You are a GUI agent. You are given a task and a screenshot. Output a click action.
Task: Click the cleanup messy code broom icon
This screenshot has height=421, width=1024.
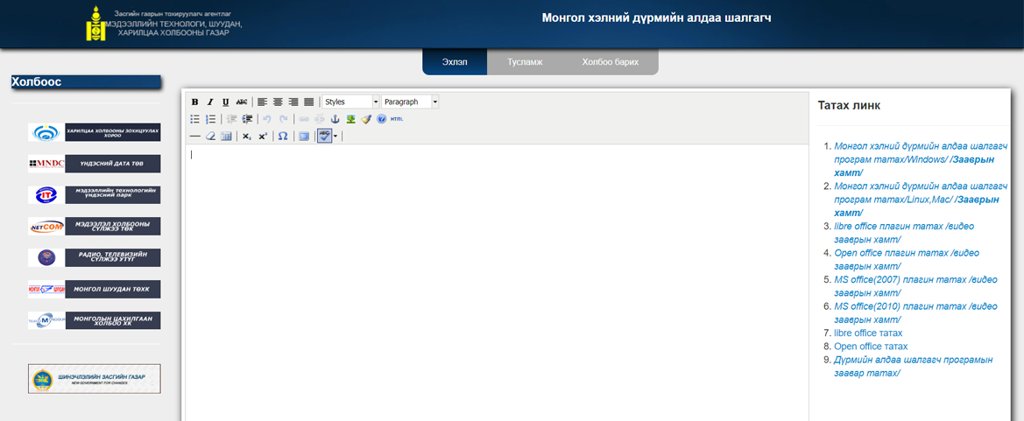coord(366,119)
